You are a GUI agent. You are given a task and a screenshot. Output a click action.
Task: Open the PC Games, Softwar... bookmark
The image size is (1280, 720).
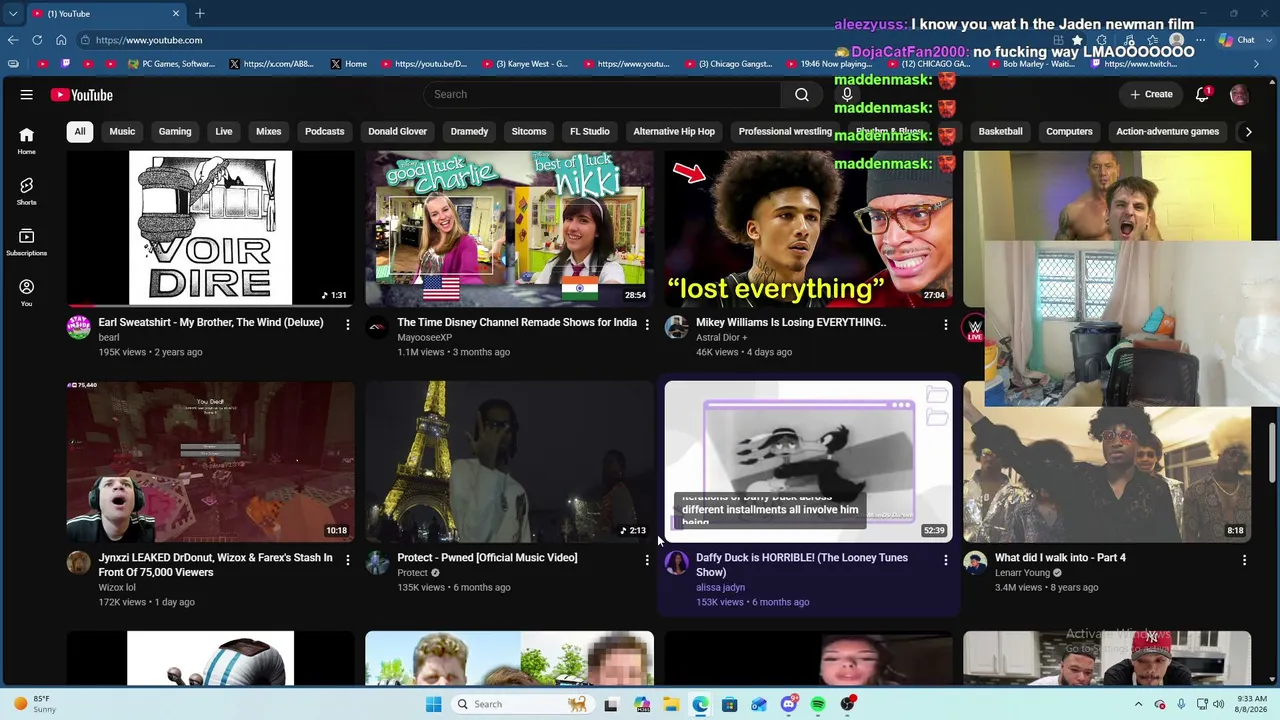point(172,64)
